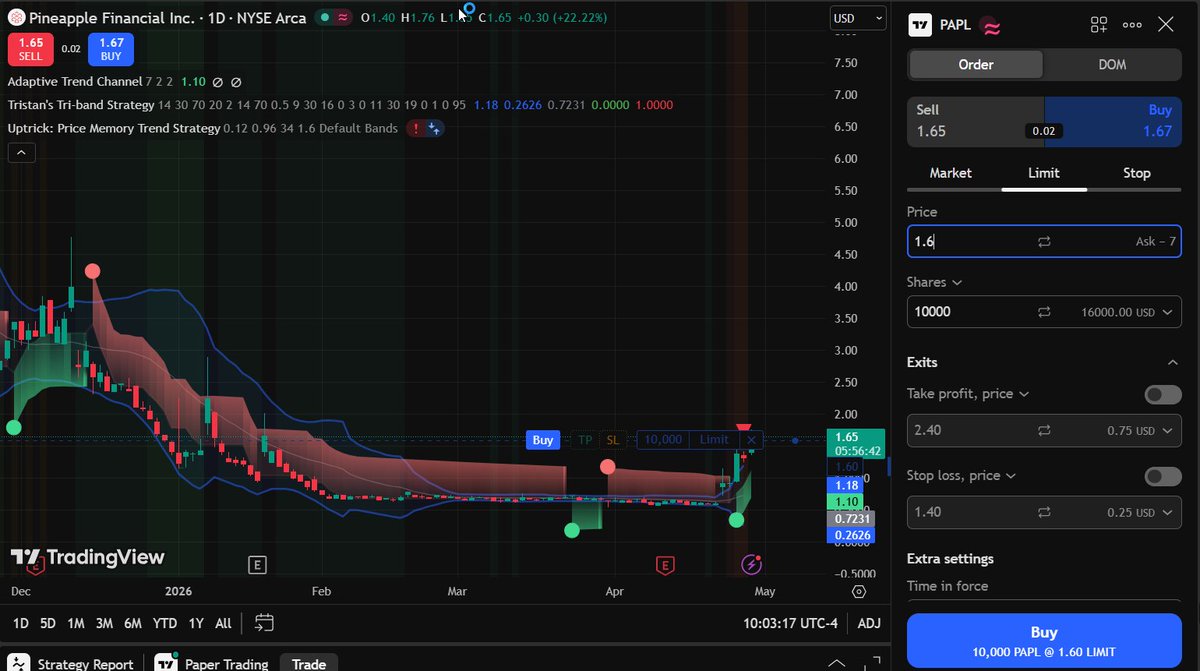
Task: Set the YTD time range
Action: pyautogui.click(x=165, y=623)
